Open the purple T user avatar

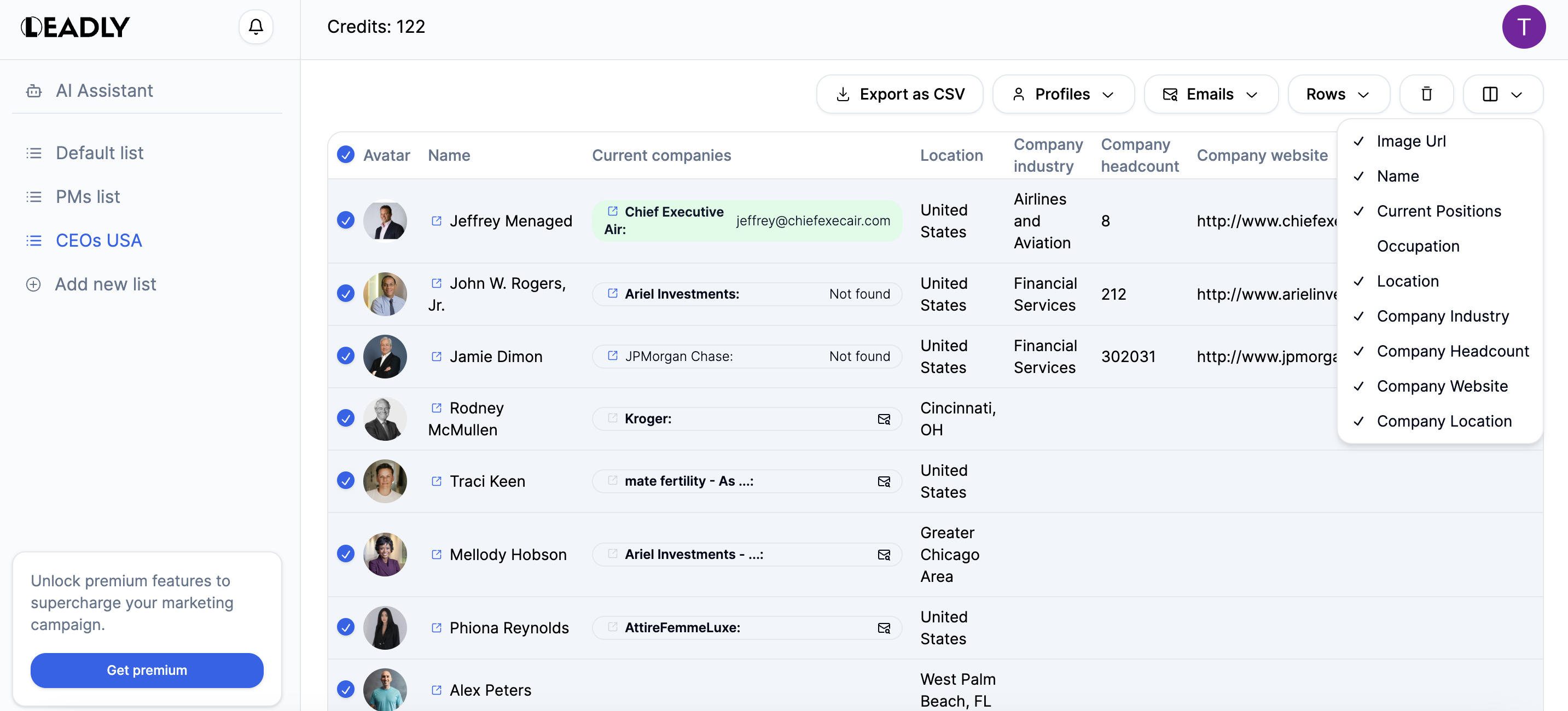1524,27
